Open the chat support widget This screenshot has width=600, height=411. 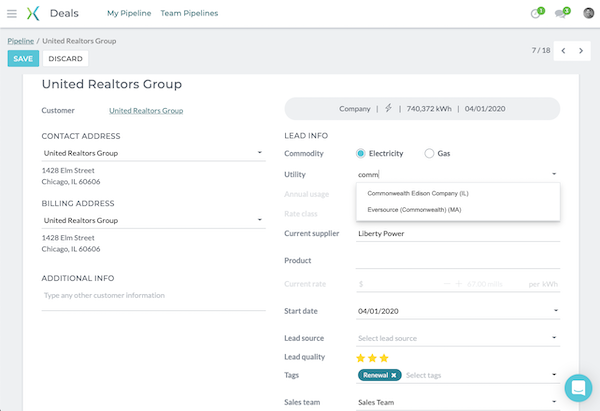pyautogui.click(x=578, y=388)
